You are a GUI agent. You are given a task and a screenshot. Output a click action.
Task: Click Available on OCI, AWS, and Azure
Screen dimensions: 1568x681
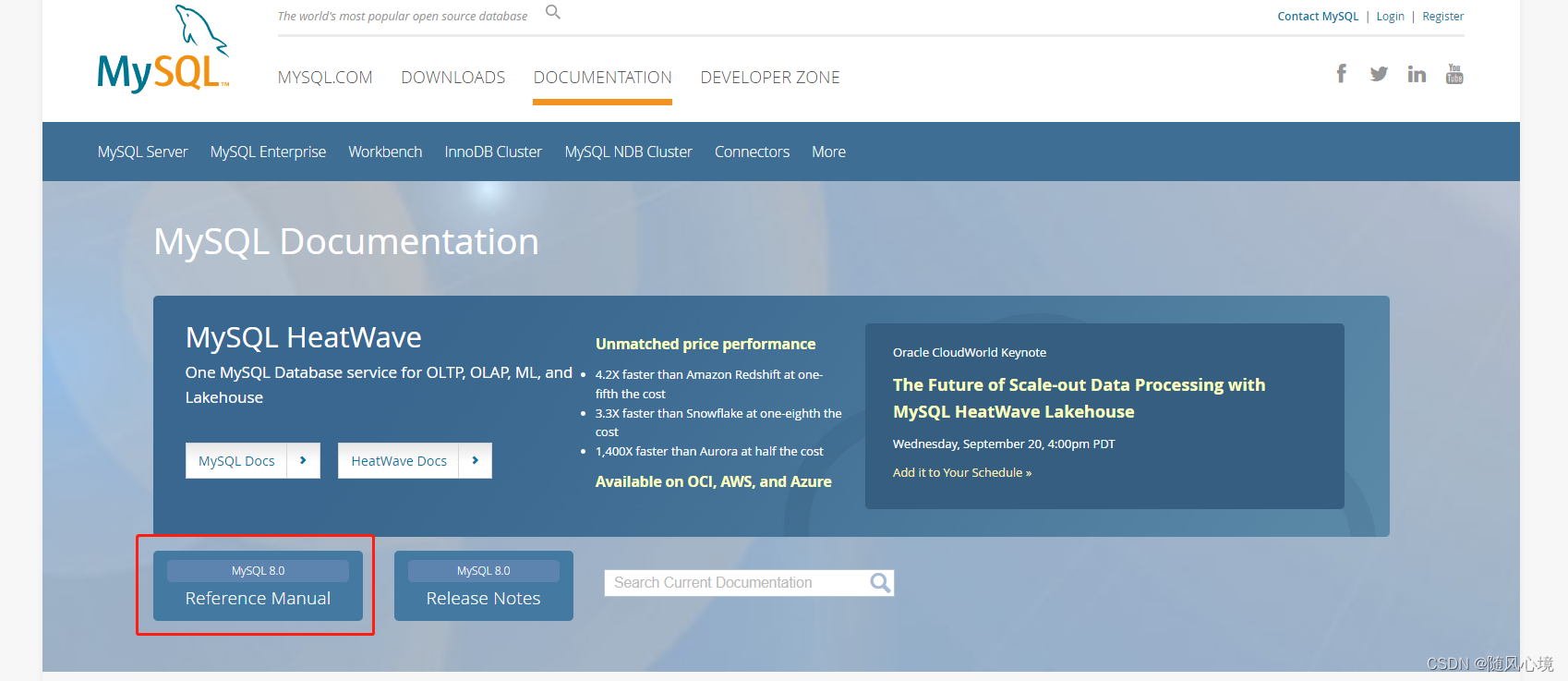[713, 481]
